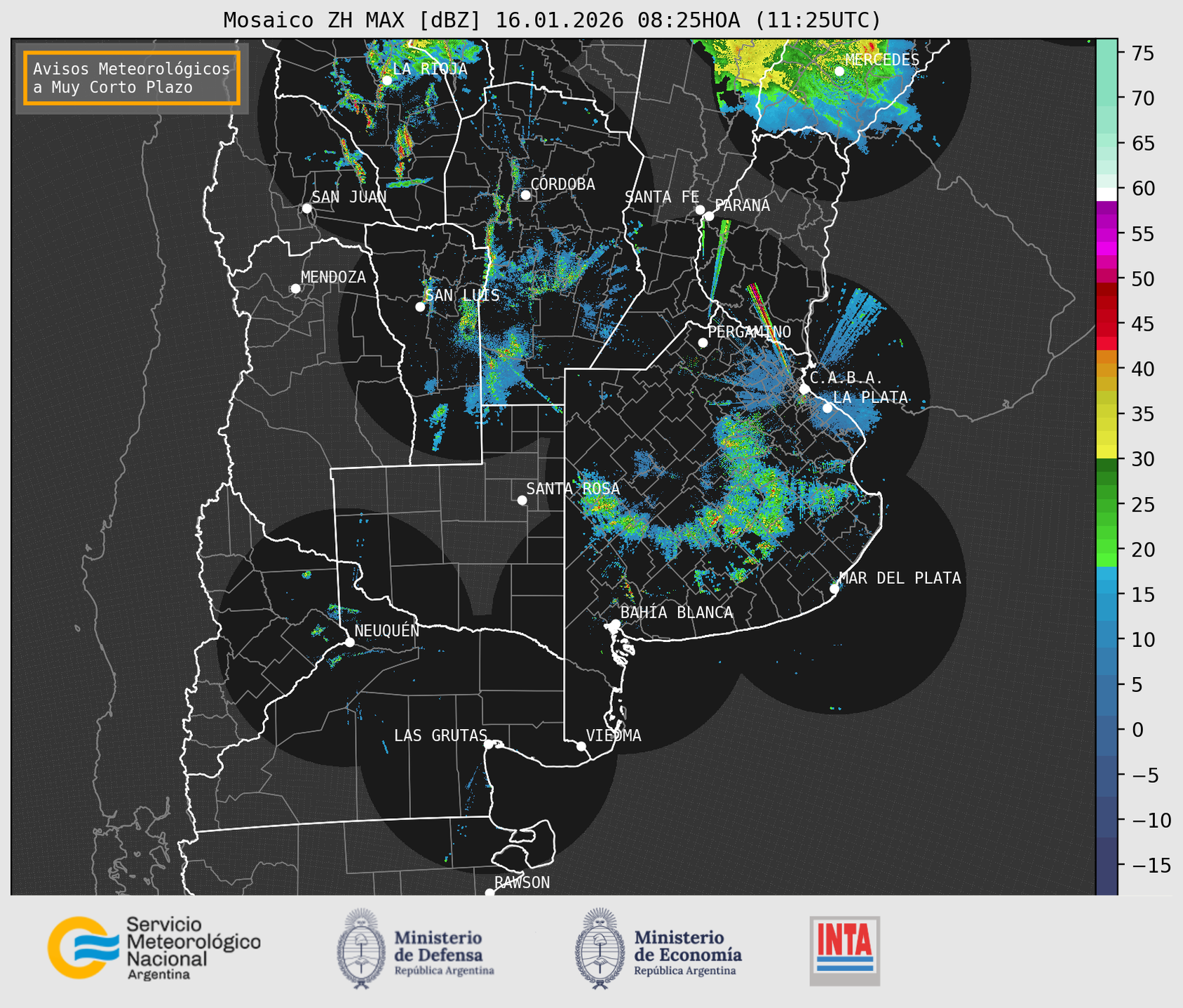Click the Mar del Plata marker dot
1183x1008 pixels.
pyautogui.click(x=834, y=589)
